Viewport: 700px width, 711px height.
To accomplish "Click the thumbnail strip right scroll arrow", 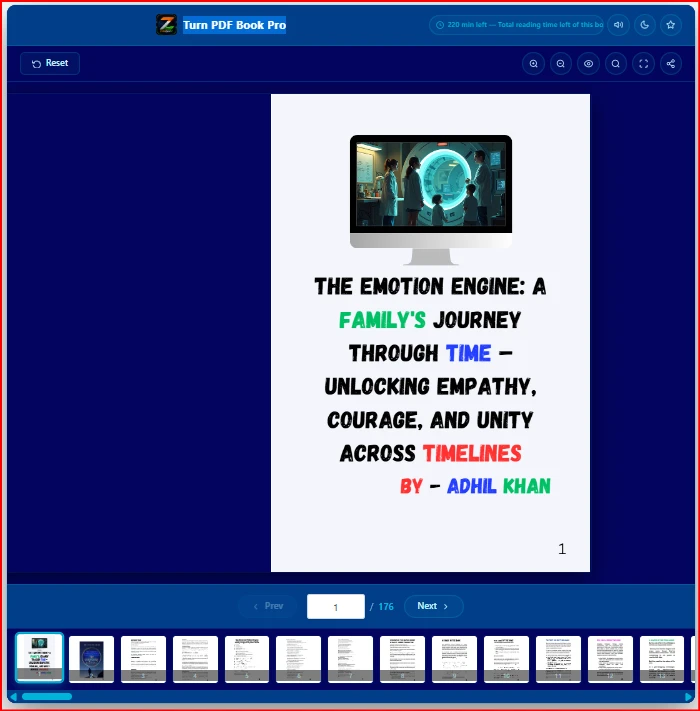I will click(x=689, y=696).
